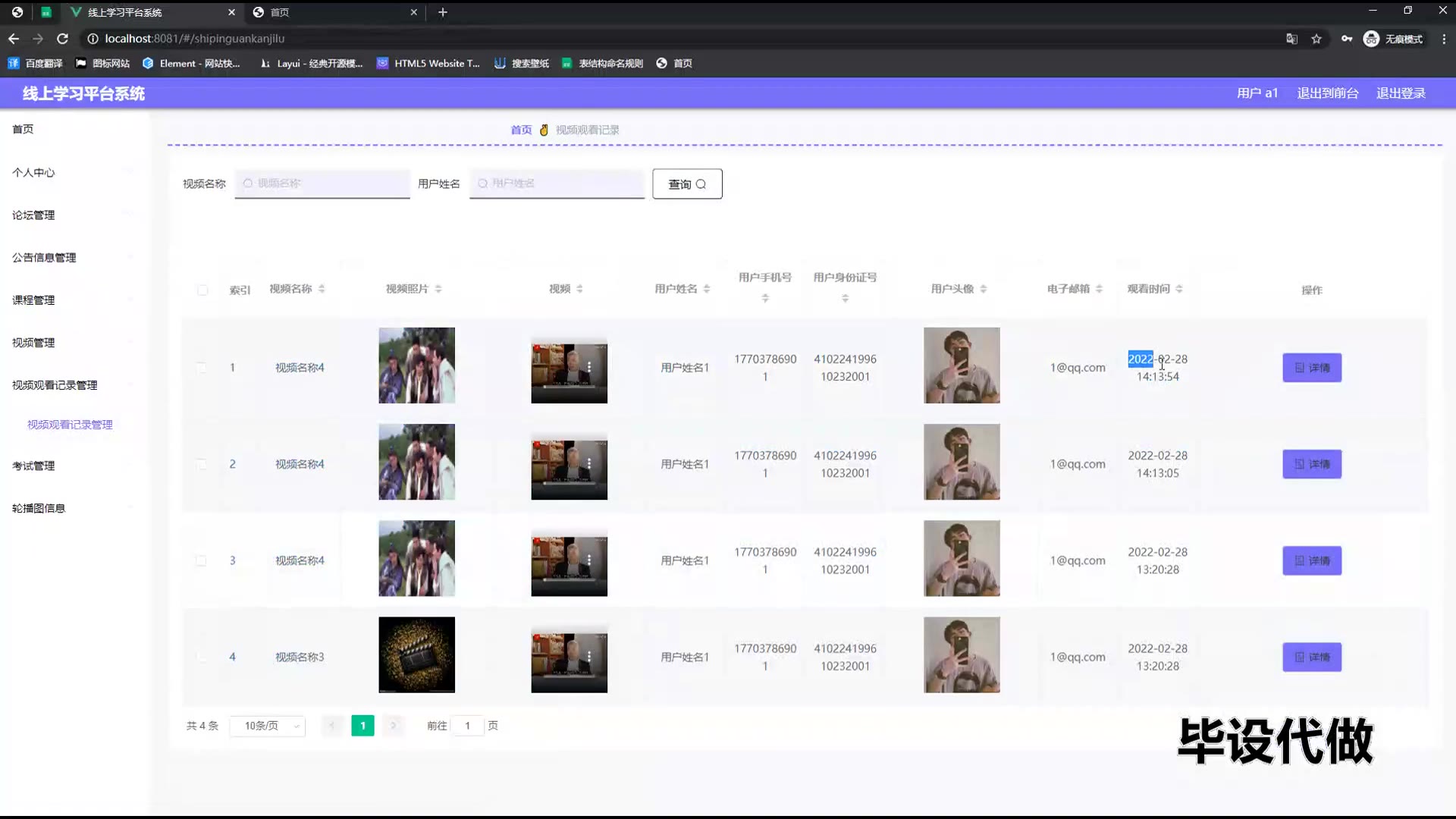Open 百度翻译 bookmark

pos(36,64)
